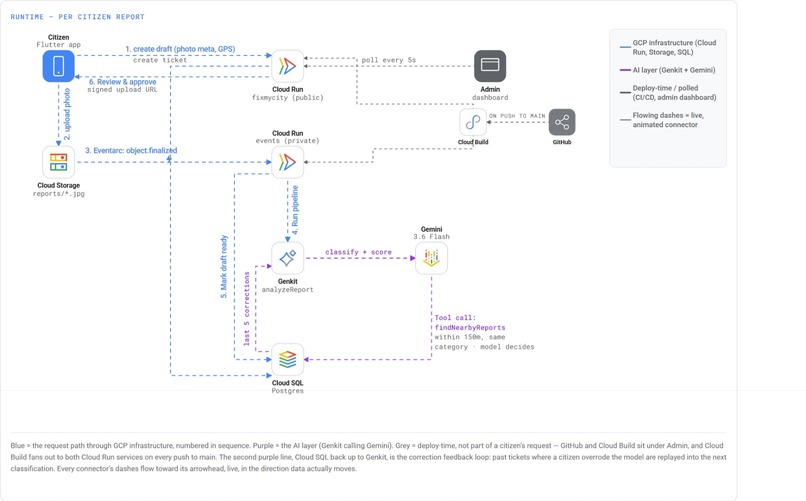Select the Cloud Storage bucket icon
The width and height of the screenshot is (806, 501).
(x=58, y=162)
